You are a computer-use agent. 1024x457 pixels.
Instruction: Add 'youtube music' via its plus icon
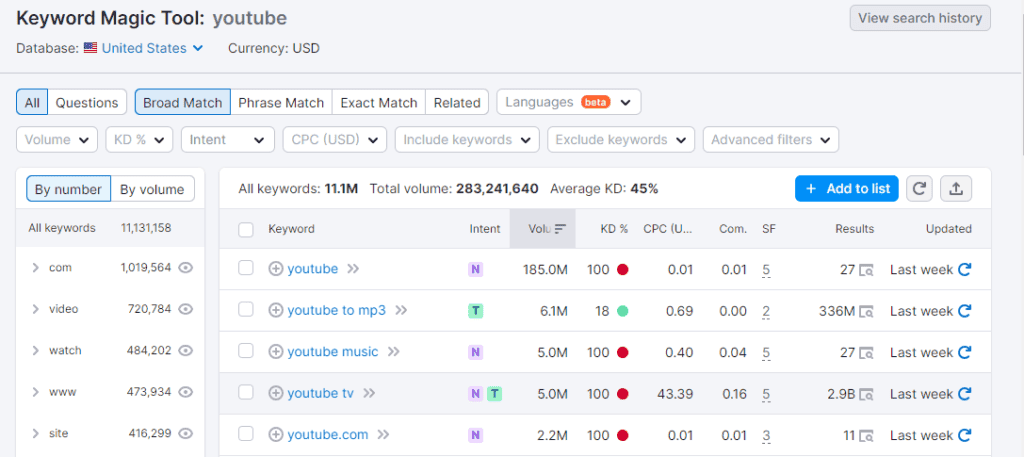tap(276, 352)
